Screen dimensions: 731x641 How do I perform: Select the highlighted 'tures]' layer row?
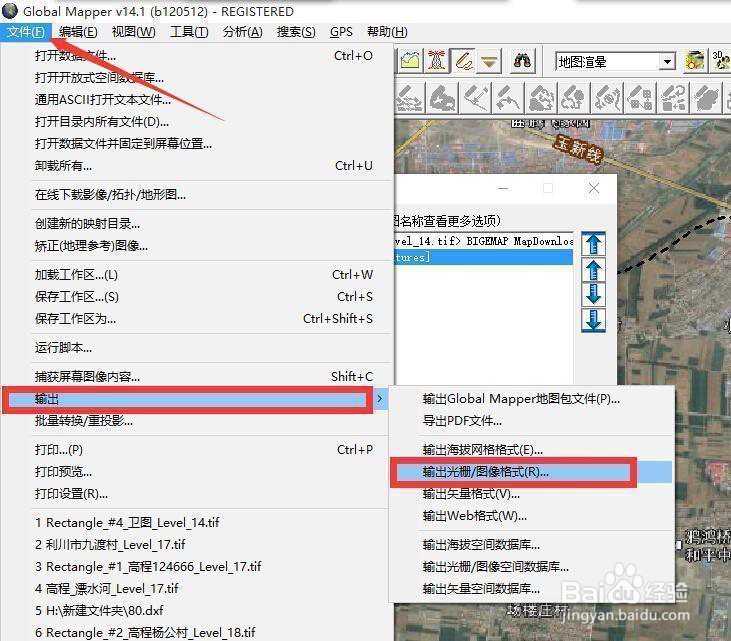tap(483, 257)
